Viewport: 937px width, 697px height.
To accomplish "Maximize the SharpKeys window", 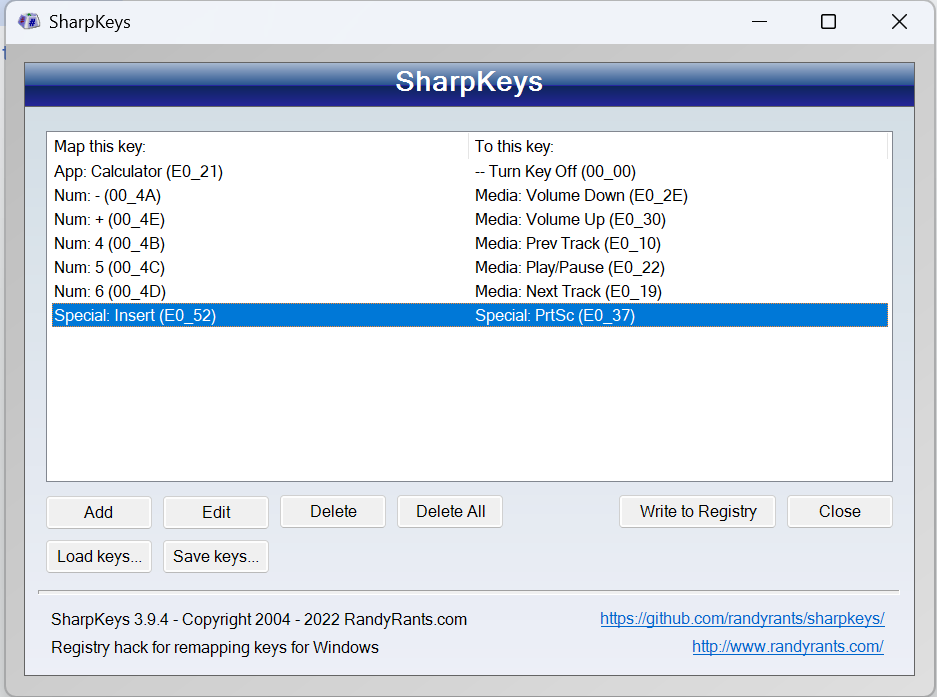I will pyautogui.click(x=828, y=22).
